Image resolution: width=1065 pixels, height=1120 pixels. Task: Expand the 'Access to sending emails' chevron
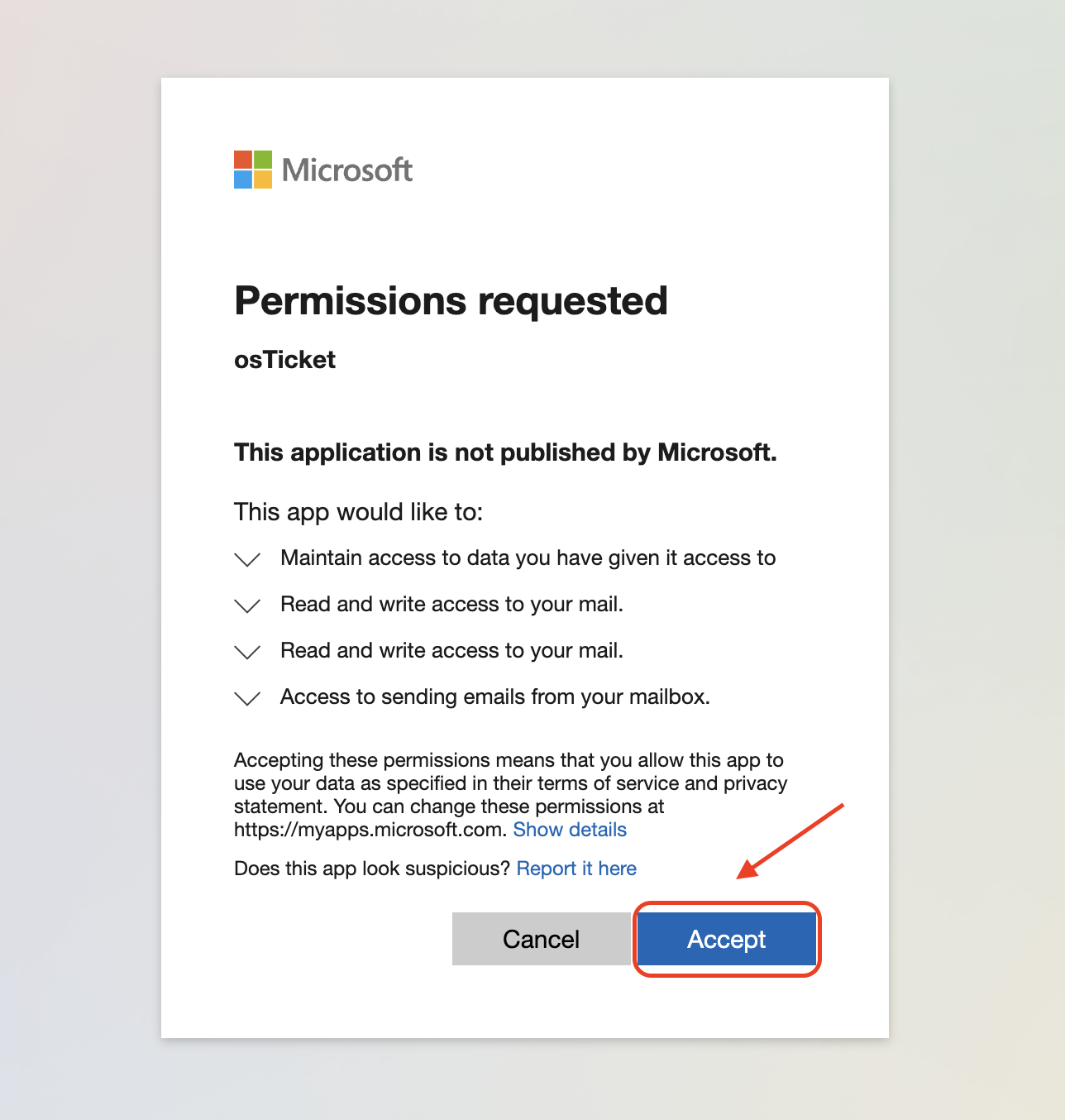(x=247, y=698)
